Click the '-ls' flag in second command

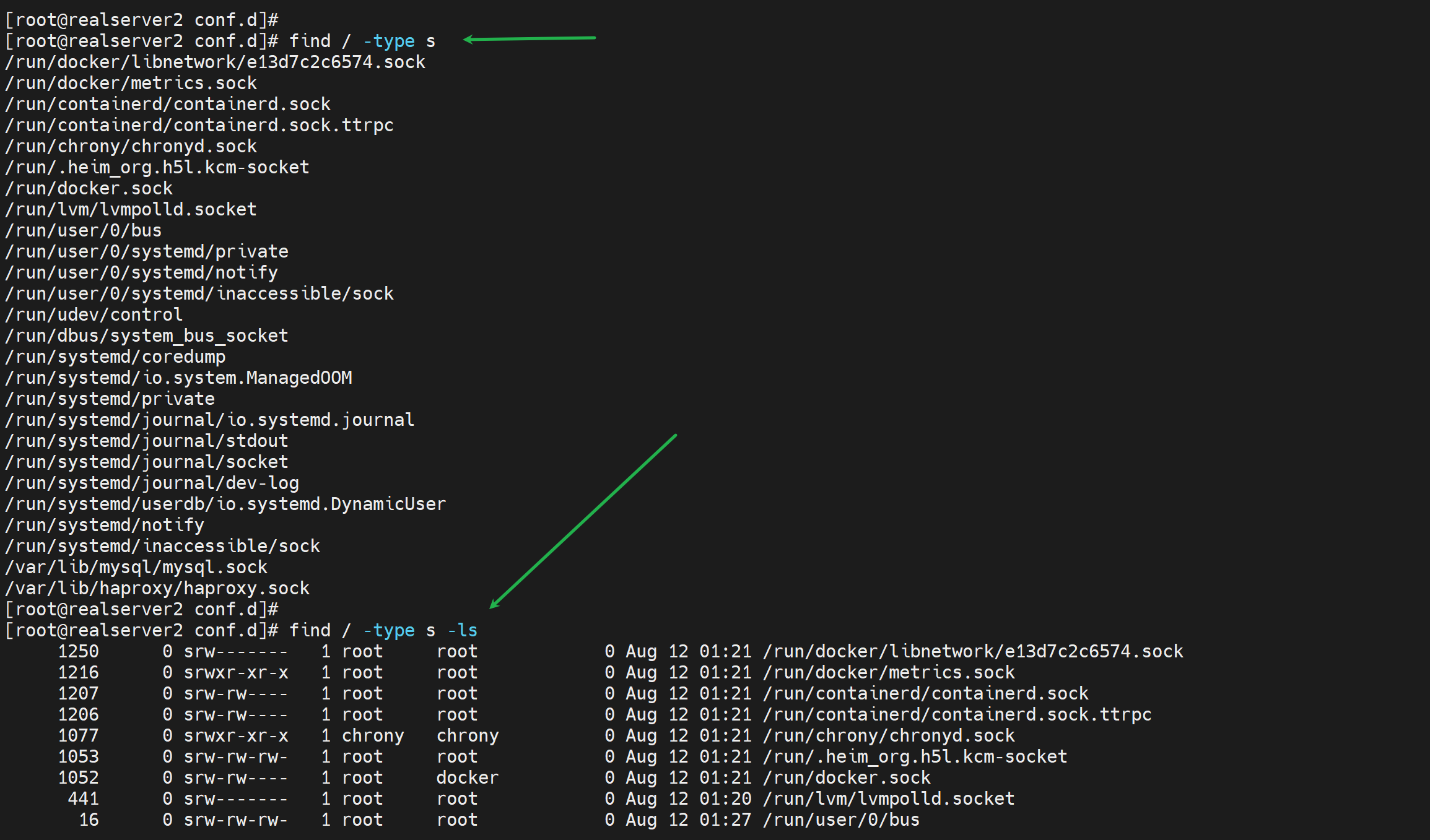click(462, 630)
